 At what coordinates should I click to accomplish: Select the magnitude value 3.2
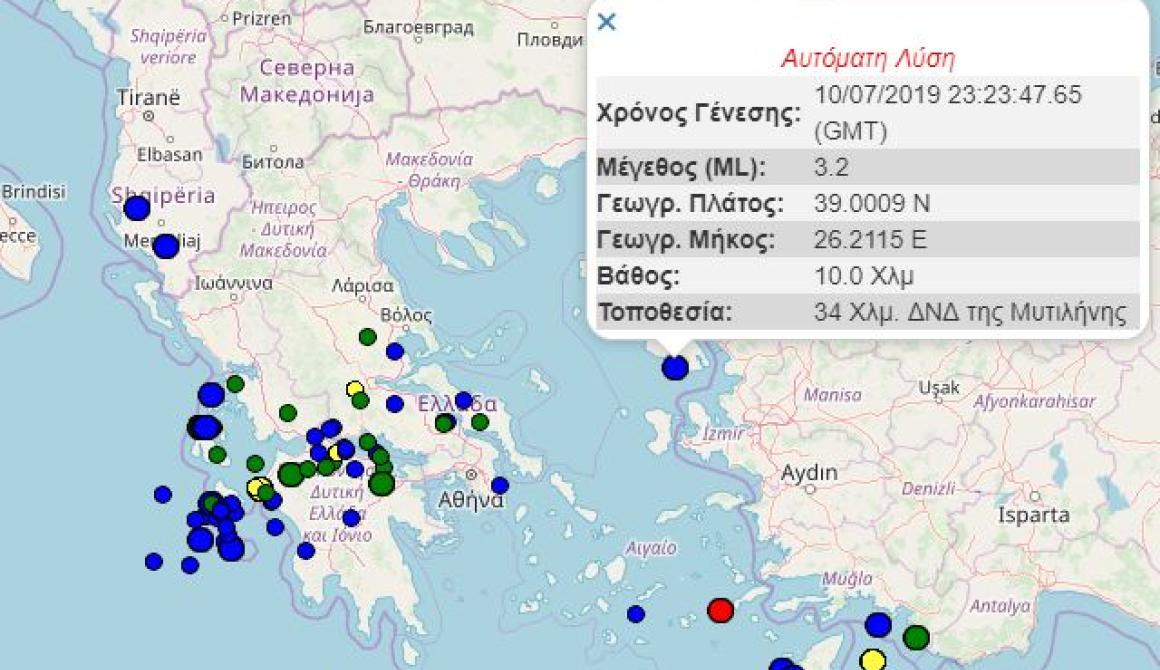click(x=831, y=166)
